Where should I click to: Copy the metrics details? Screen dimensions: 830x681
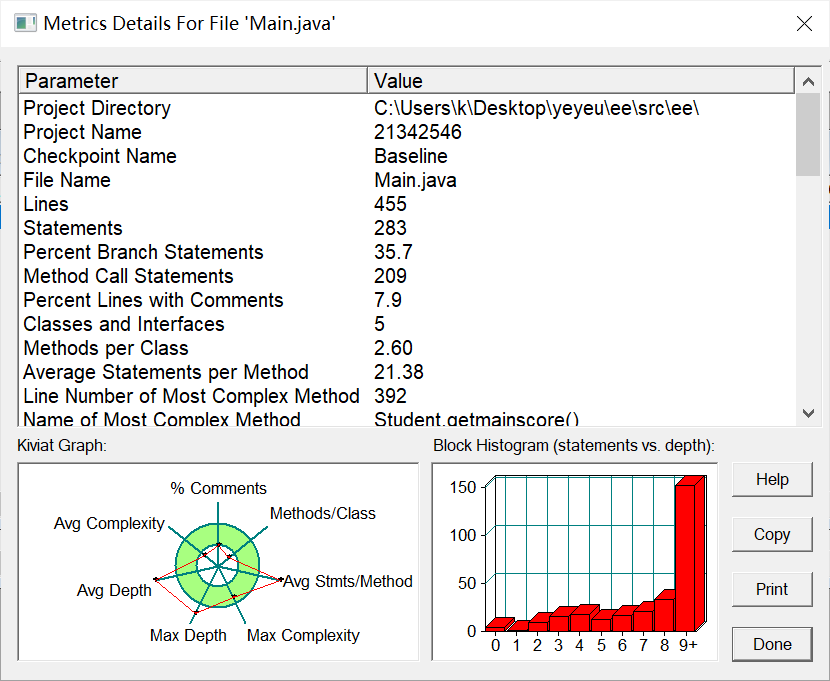click(772, 534)
